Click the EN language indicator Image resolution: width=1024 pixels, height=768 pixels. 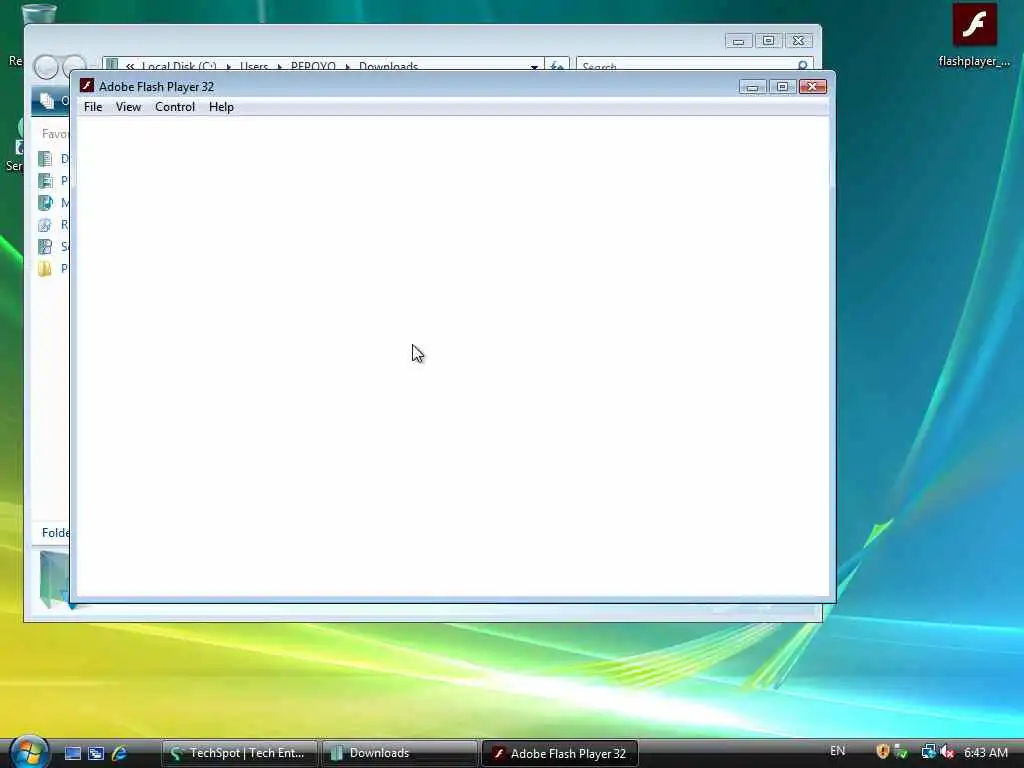[837, 751]
